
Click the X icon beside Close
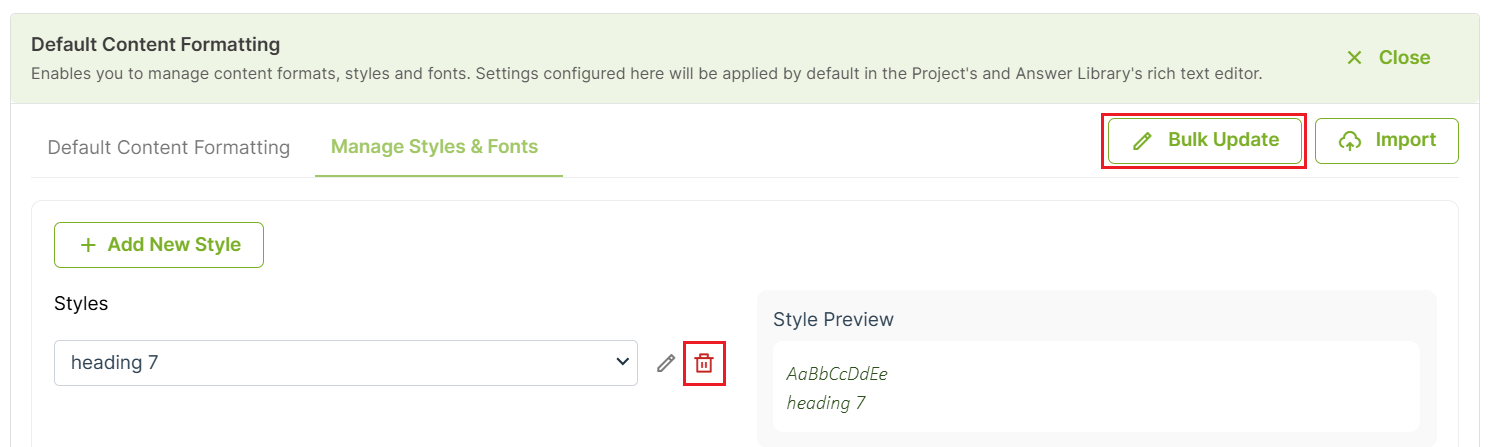point(1354,58)
